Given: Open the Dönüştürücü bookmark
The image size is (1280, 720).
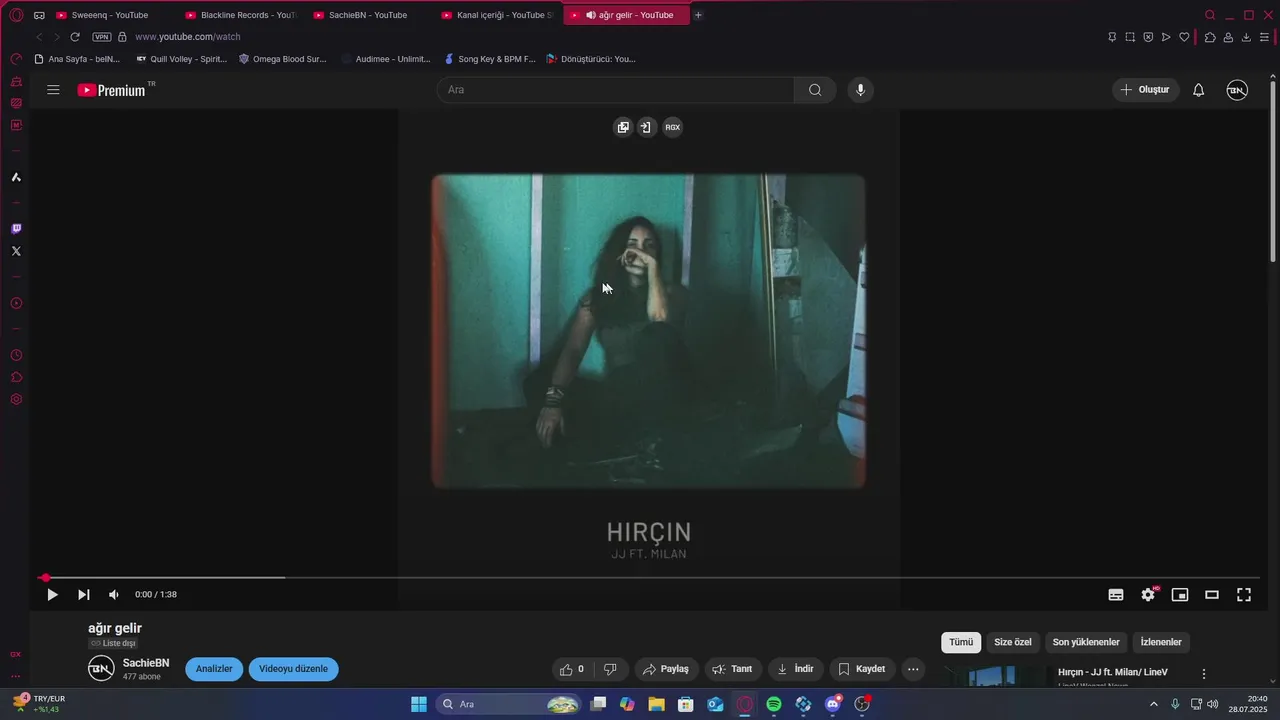Looking at the screenshot, I should tap(590, 59).
